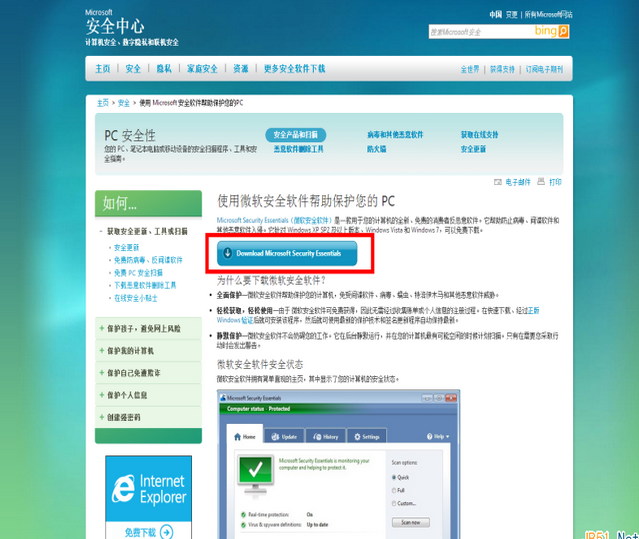
Task: Click the Microsoft Security Essentials (微软安全软件) link
Action: pos(274,220)
